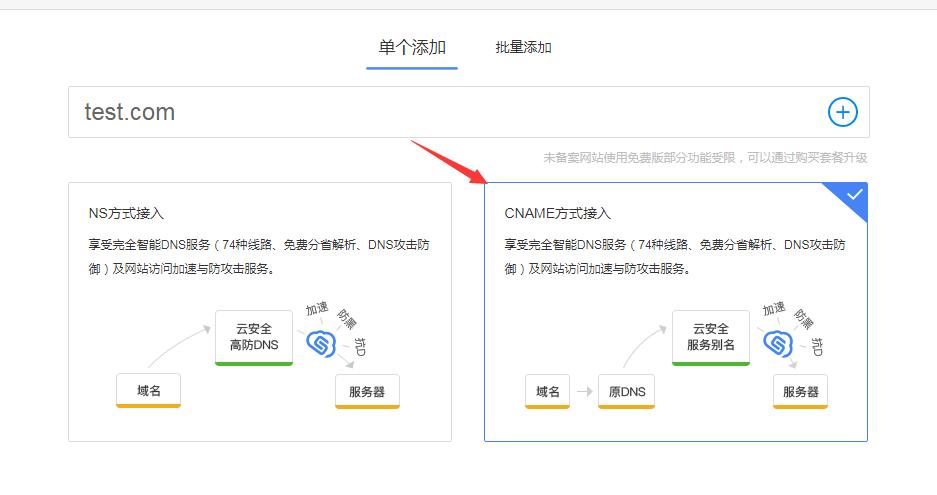937x495 pixels.
Task: Click the cloud shield icon in NS diagram
Action: click(x=319, y=342)
